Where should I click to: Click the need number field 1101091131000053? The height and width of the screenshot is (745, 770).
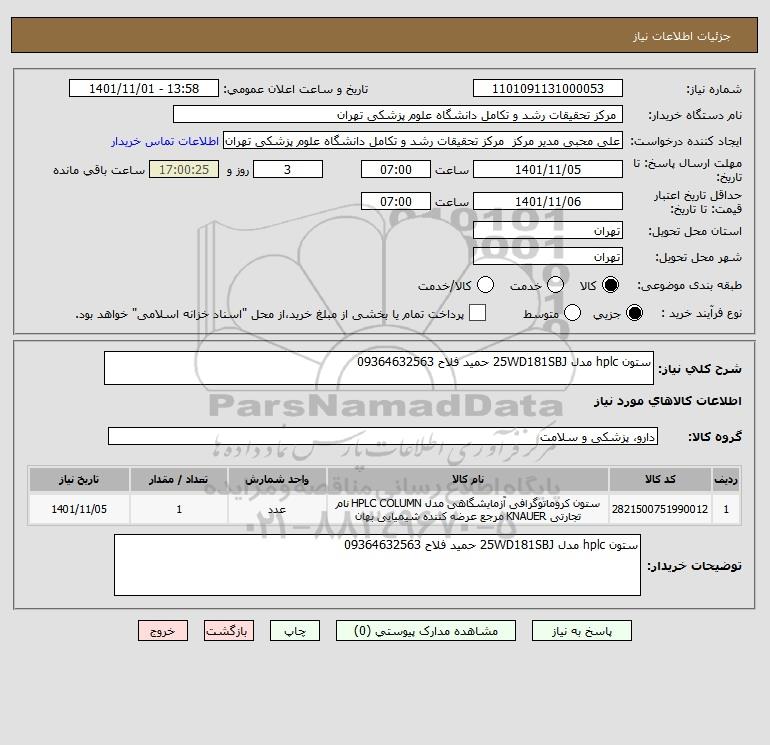click(548, 89)
